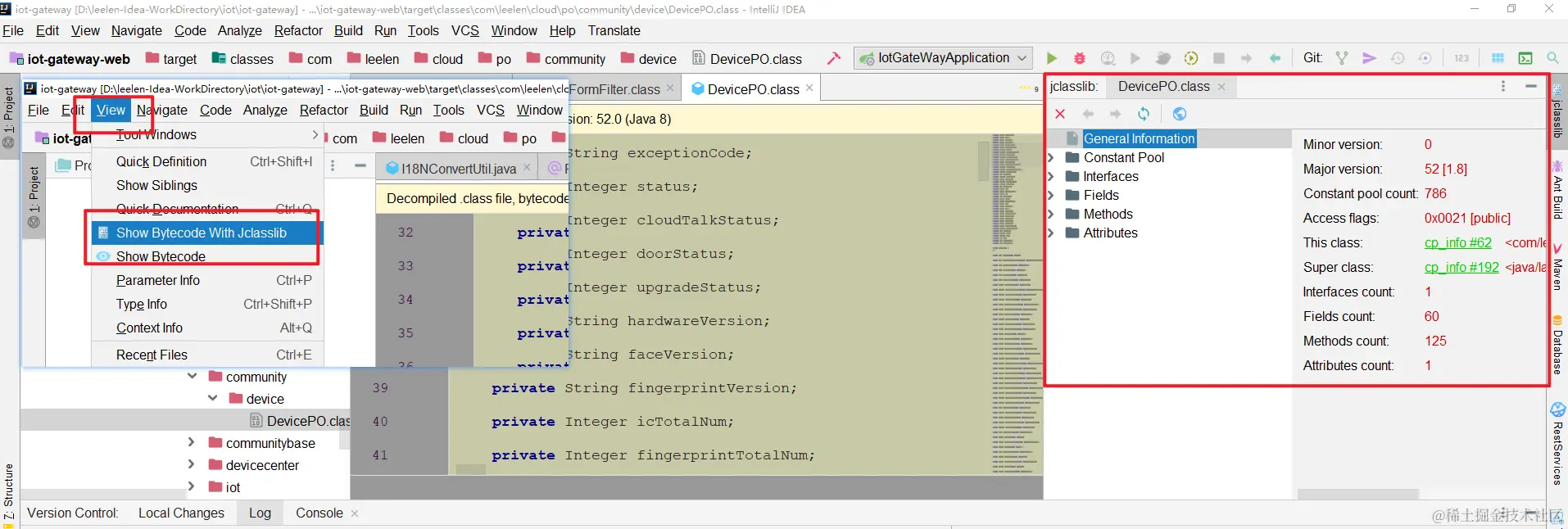Toggle the Ant Build tool window button
This screenshot has width=1568, height=529.
click(1558, 190)
